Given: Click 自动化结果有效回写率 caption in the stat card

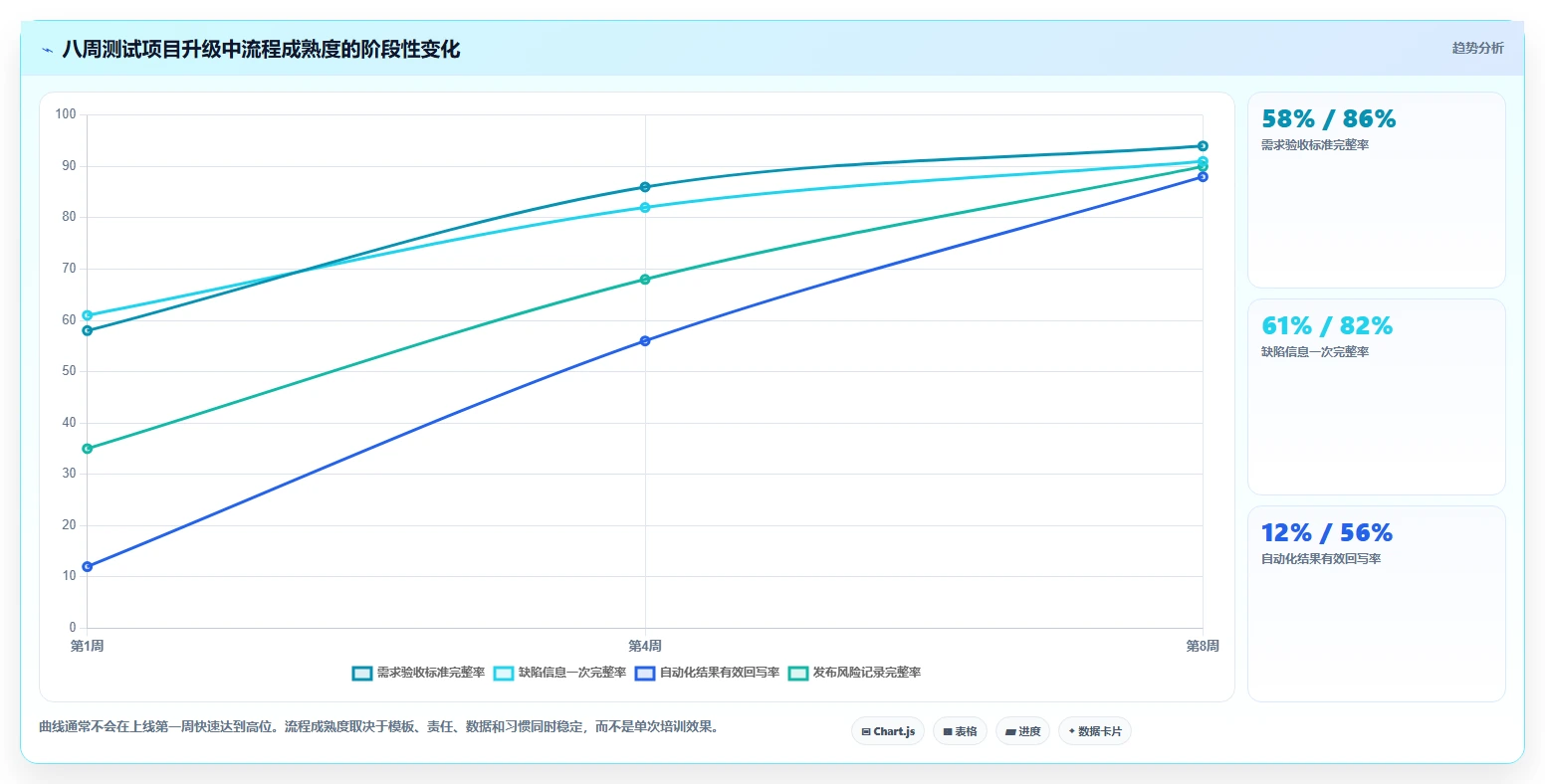Looking at the screenshot, I should pos(1321,559).
